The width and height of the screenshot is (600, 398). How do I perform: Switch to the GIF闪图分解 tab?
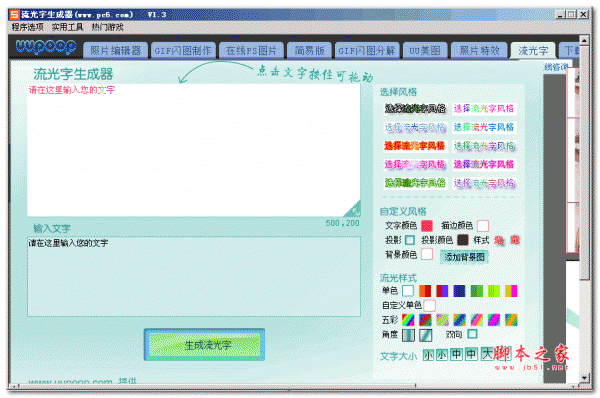[x=367, y=51]
